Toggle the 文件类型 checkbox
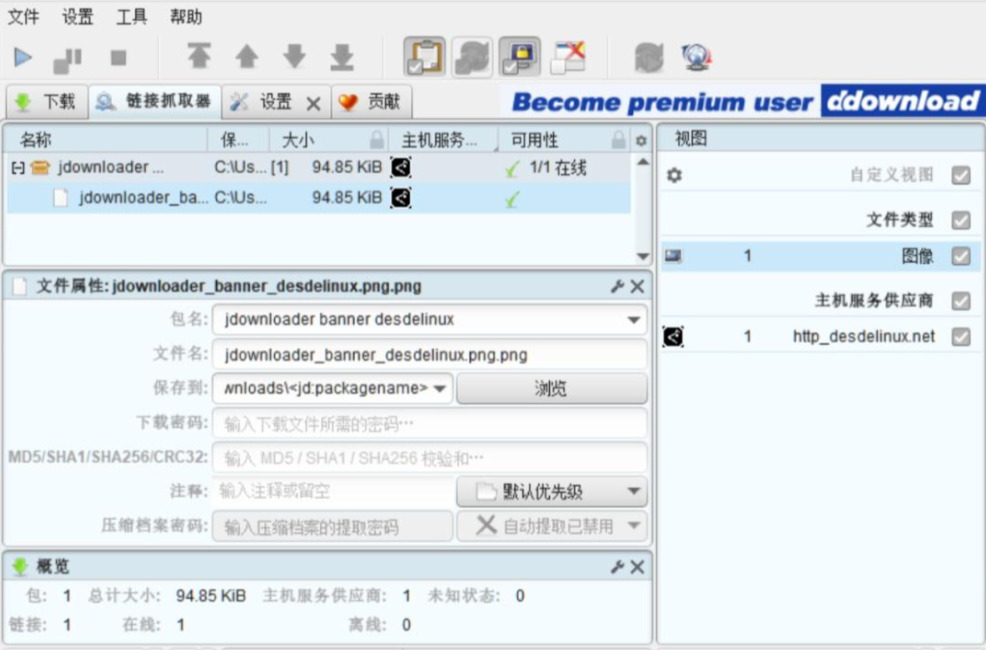 tap(961, 220)
